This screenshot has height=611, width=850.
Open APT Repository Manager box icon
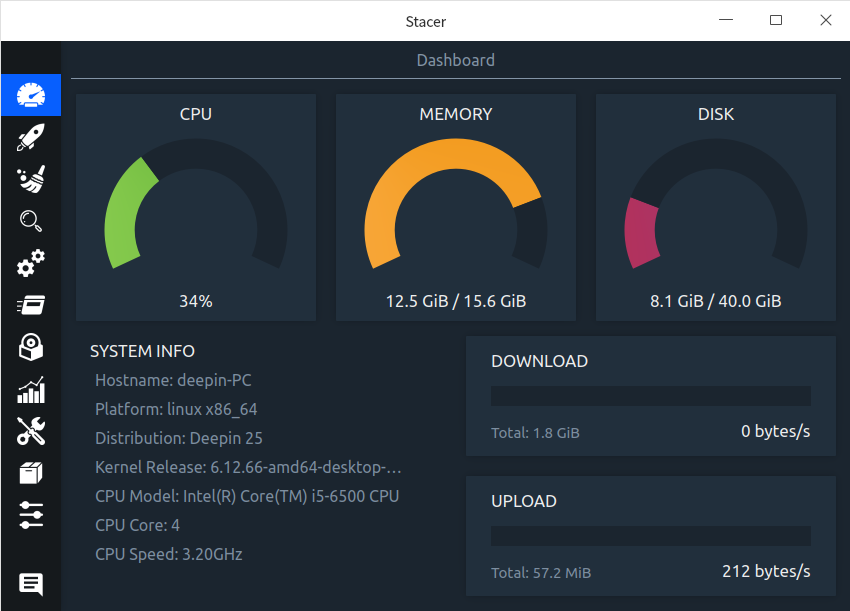pos(31,473)
